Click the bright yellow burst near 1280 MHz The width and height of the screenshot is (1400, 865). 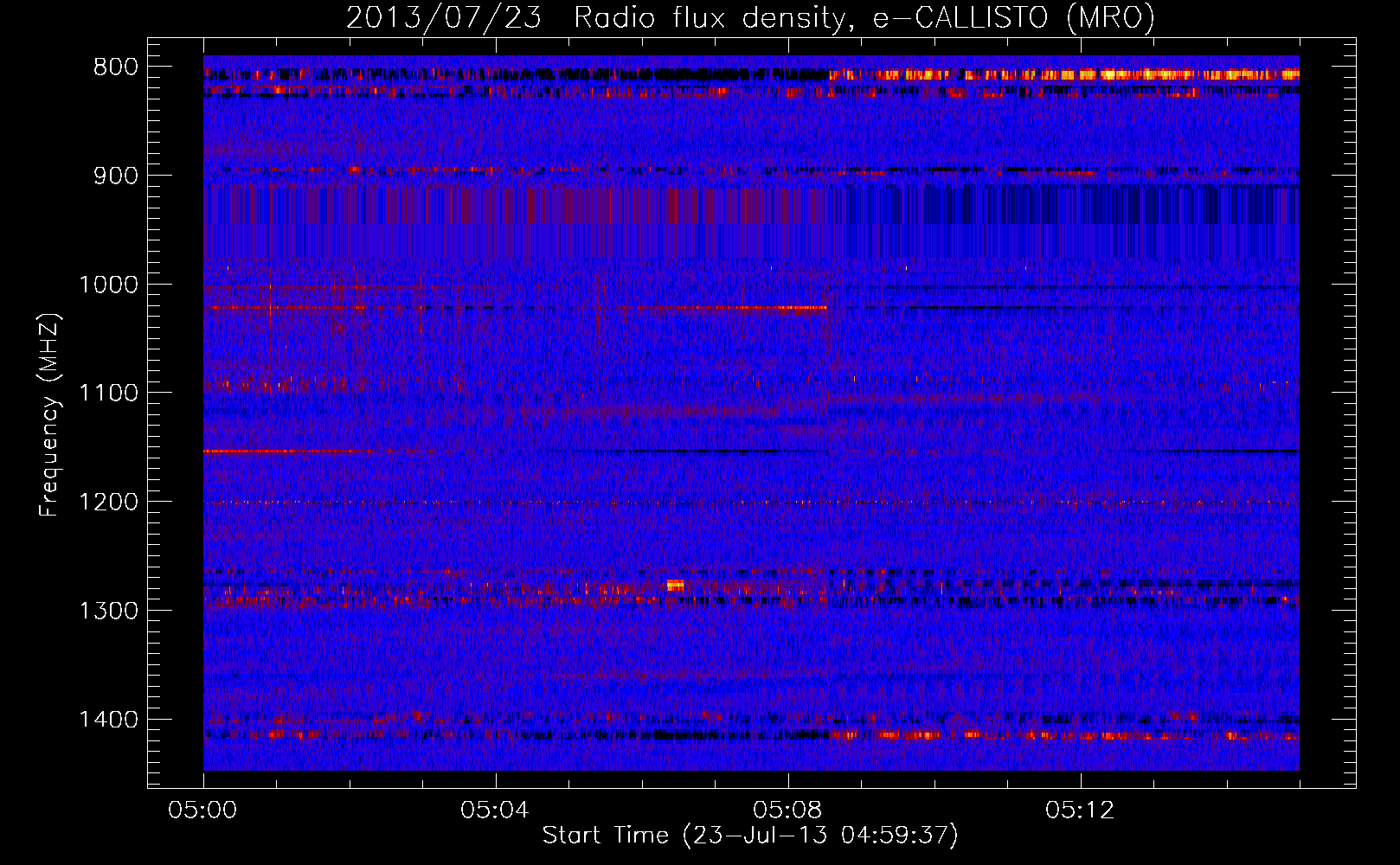click(x=675, y=586)
